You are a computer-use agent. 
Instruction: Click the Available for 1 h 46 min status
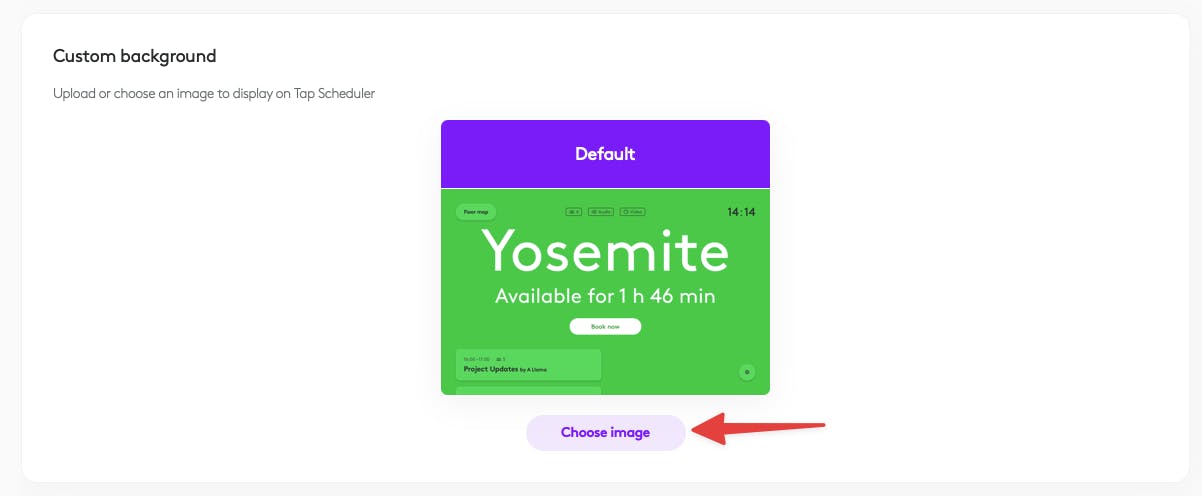pyautogui.click(x=605, y=296)
